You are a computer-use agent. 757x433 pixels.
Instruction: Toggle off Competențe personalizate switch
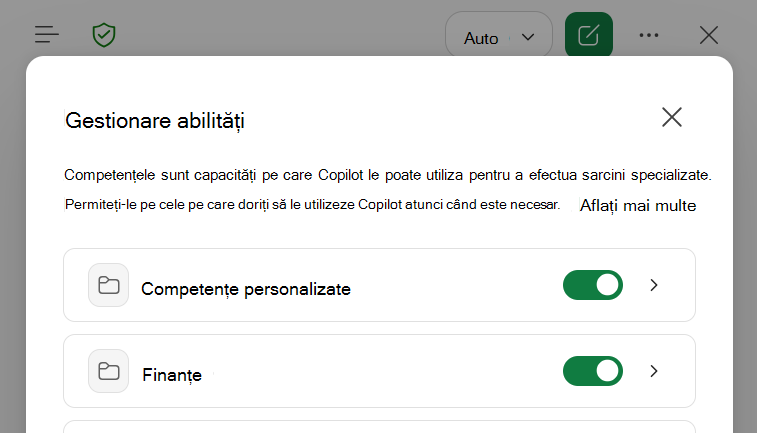pyautogui.click(x=593, y=285)
